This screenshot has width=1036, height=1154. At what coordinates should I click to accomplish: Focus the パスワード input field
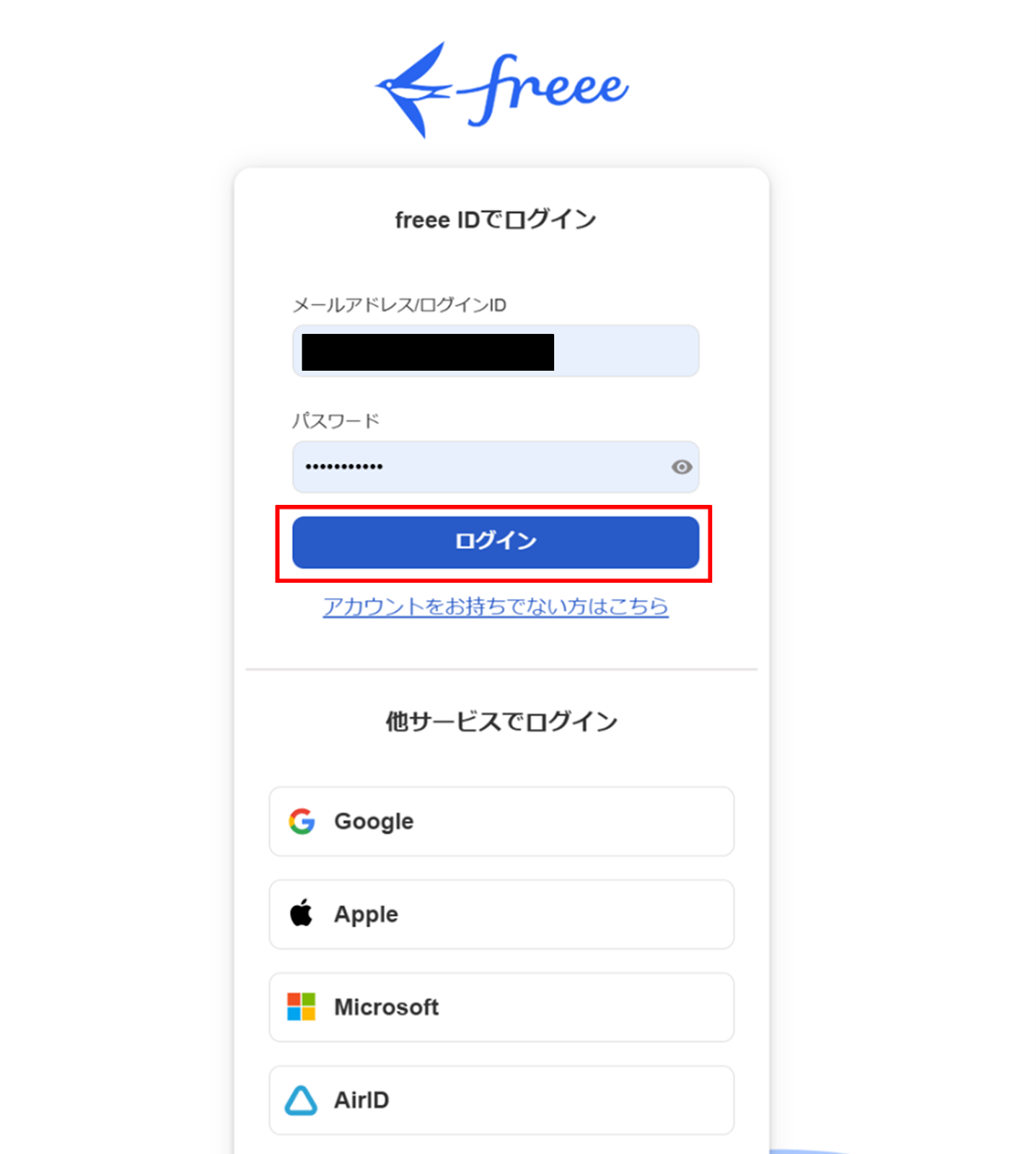tap(496, 467)
